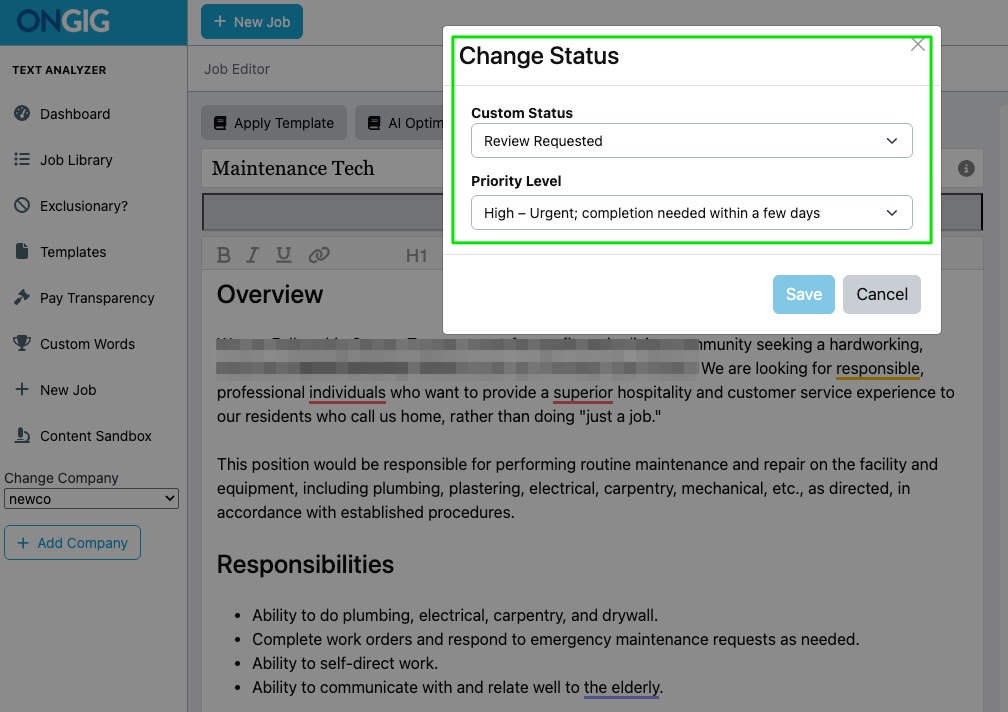
Task: Expand the Change Company dropdown showing newco
Action: (90, 498)
